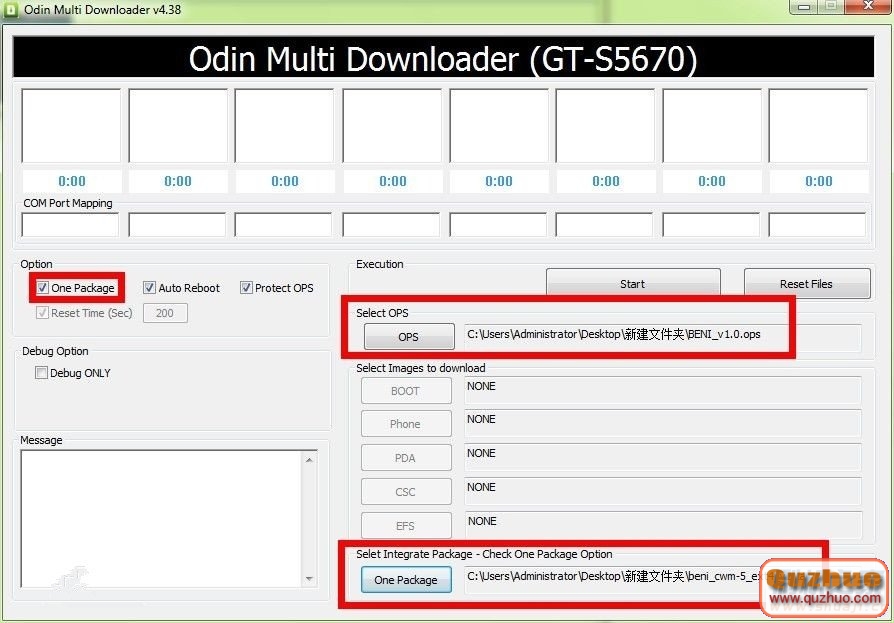This screenshot has height=623, width=894.
Task: Click the BOOT image button
Action: tap(406, 391)
